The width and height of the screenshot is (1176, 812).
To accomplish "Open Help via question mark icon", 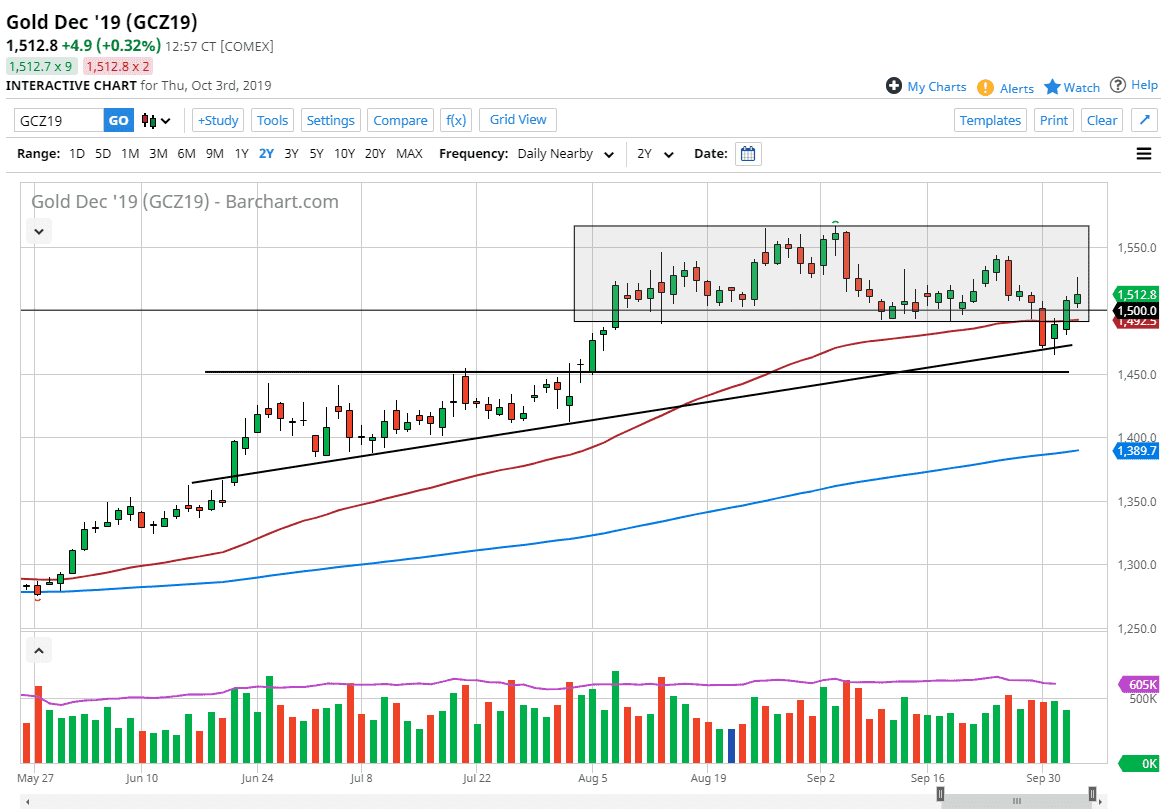I will pos(1118,85).
